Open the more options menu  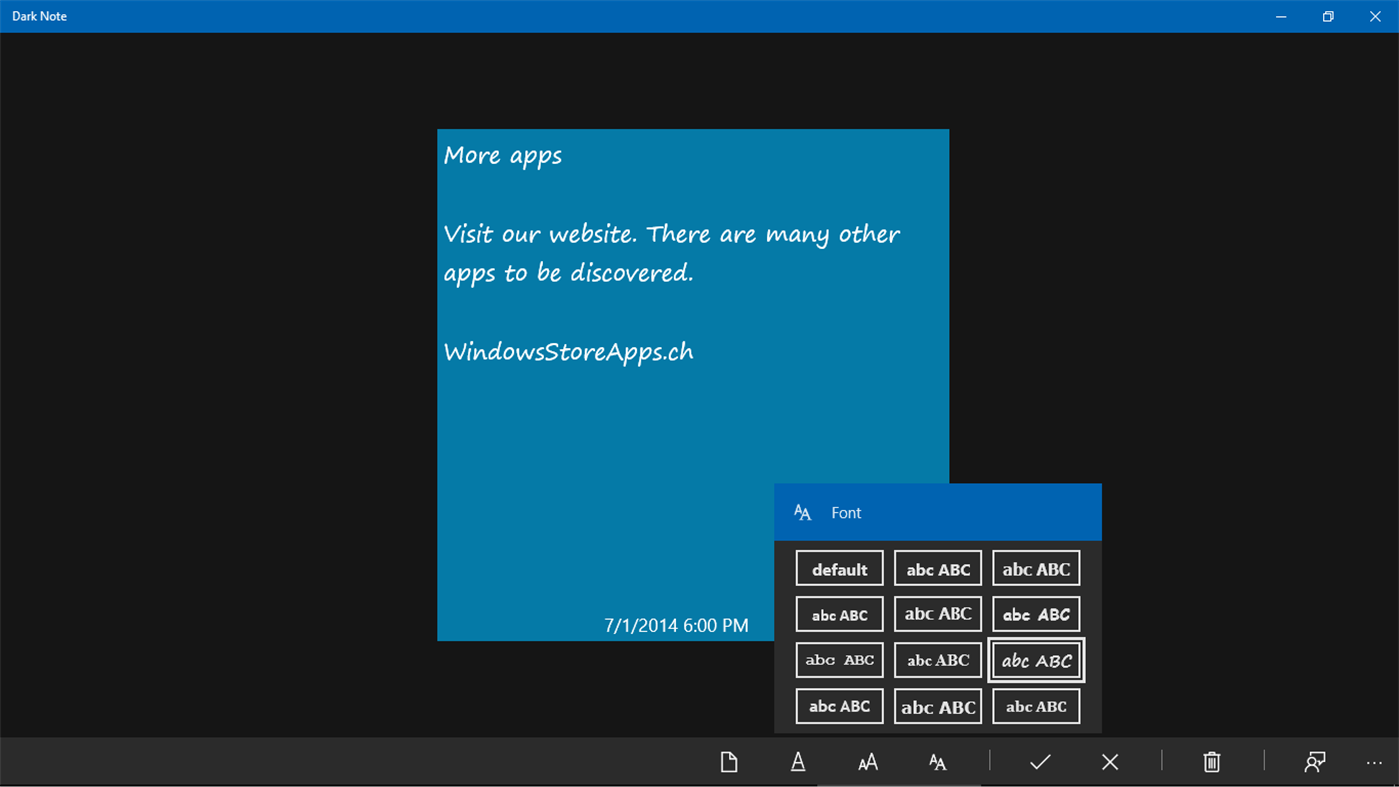tap(1374, 761)
